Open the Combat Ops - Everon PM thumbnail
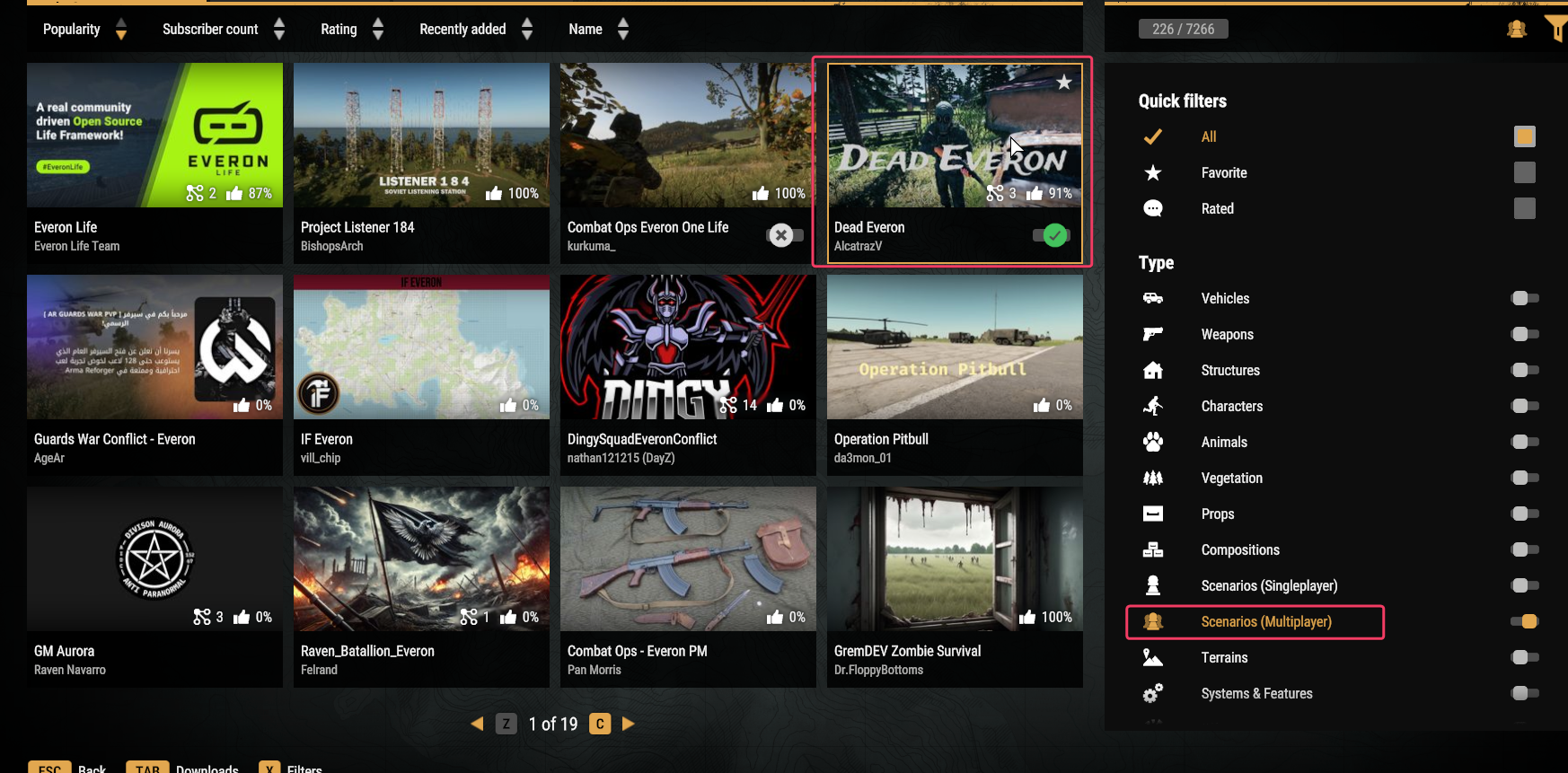The image size is (1568, 773). 688,558
